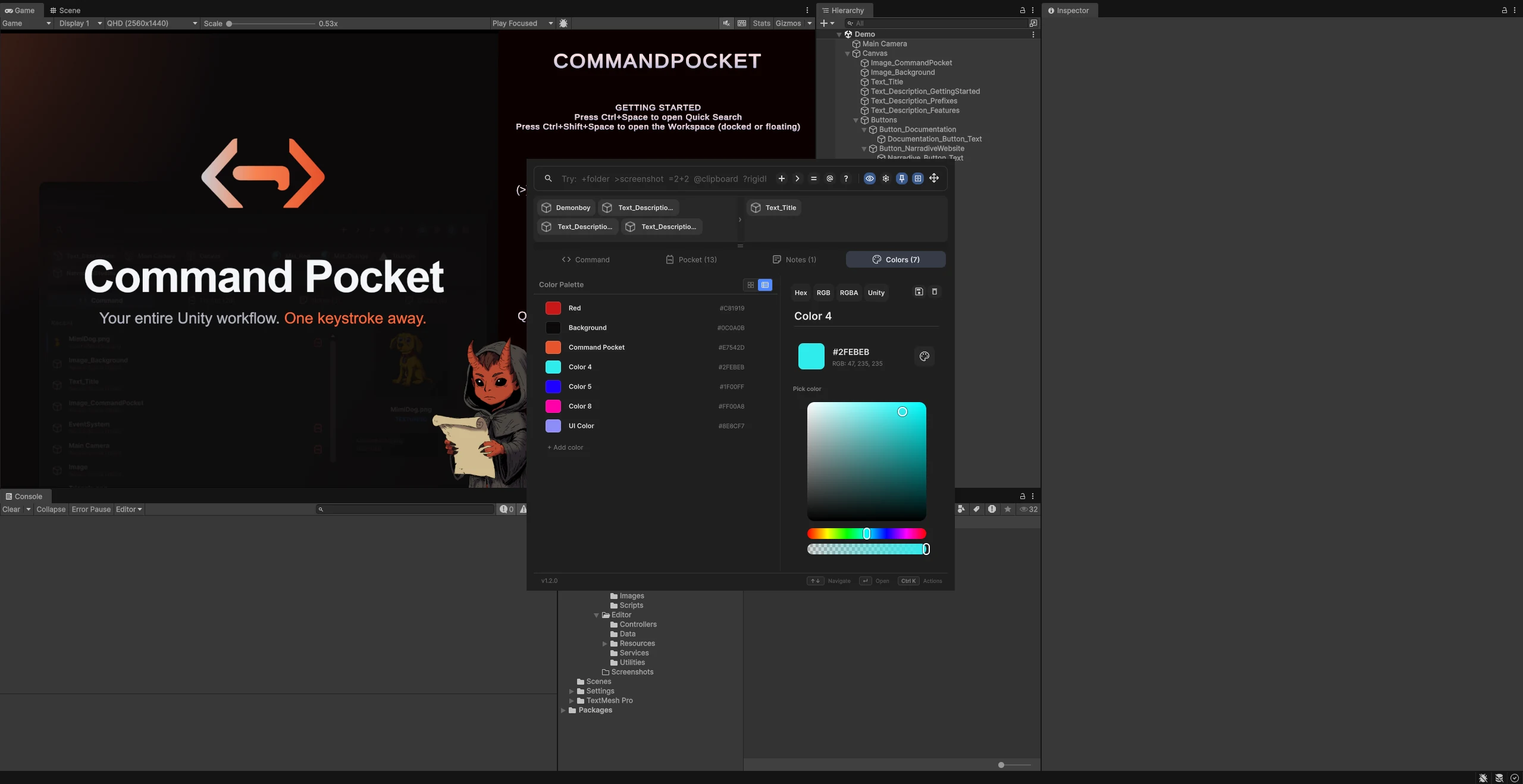Click the keyboard shortcuts icon in Game toolbar
This screenshot has width=1523, height=784.
tap(742, 23)
